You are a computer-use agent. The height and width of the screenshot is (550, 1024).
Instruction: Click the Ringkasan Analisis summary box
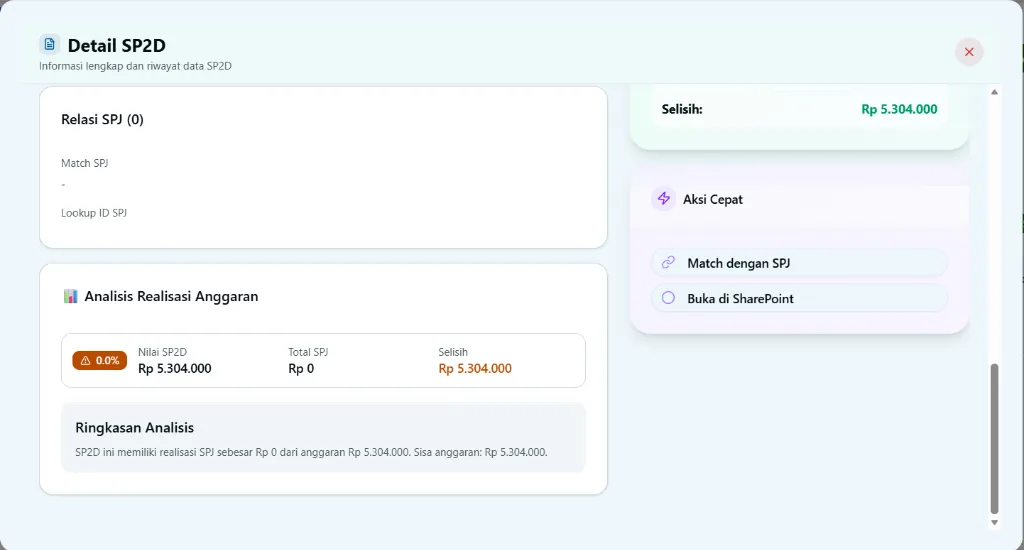pos(323,438)
